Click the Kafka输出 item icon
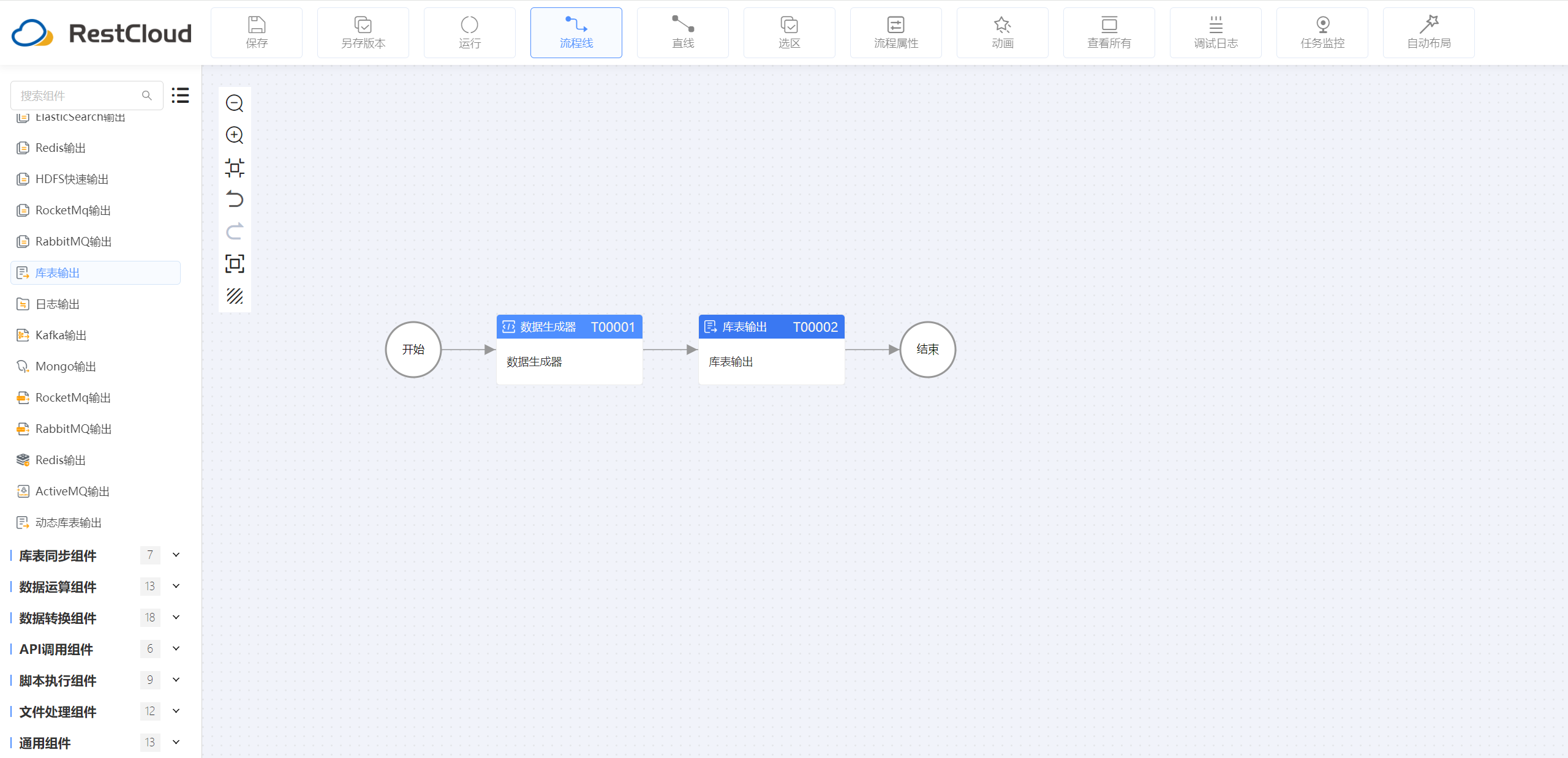1568x758 pixels. (23, 335)
